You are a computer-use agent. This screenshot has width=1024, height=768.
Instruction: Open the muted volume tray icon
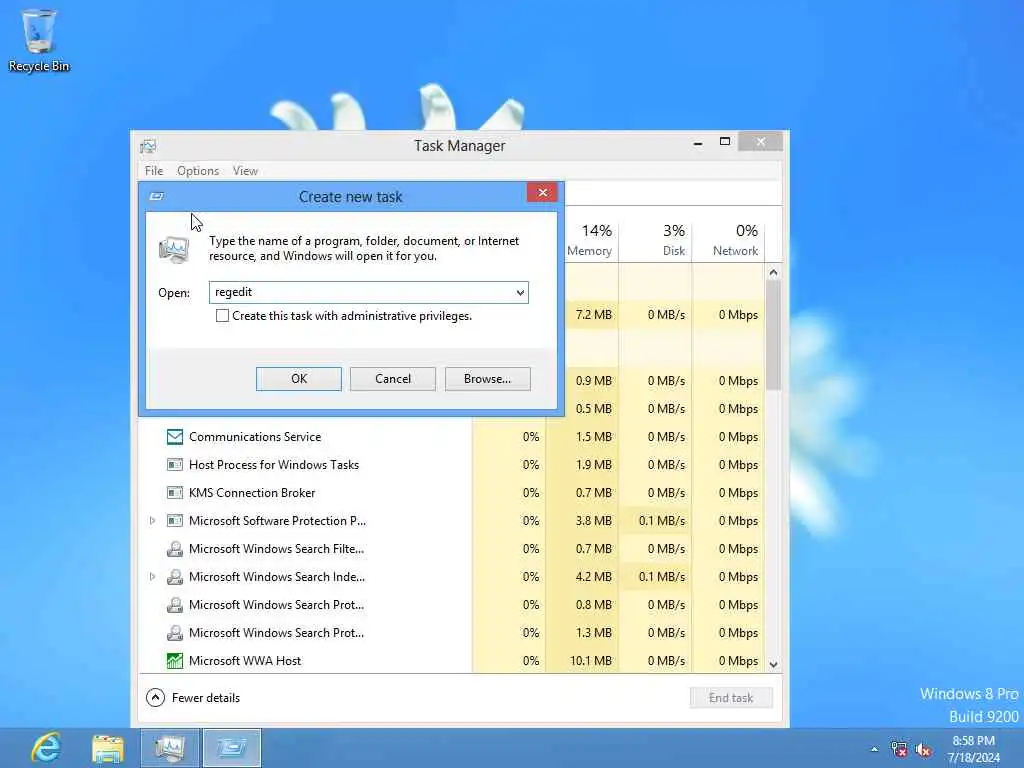coord(923,750)
